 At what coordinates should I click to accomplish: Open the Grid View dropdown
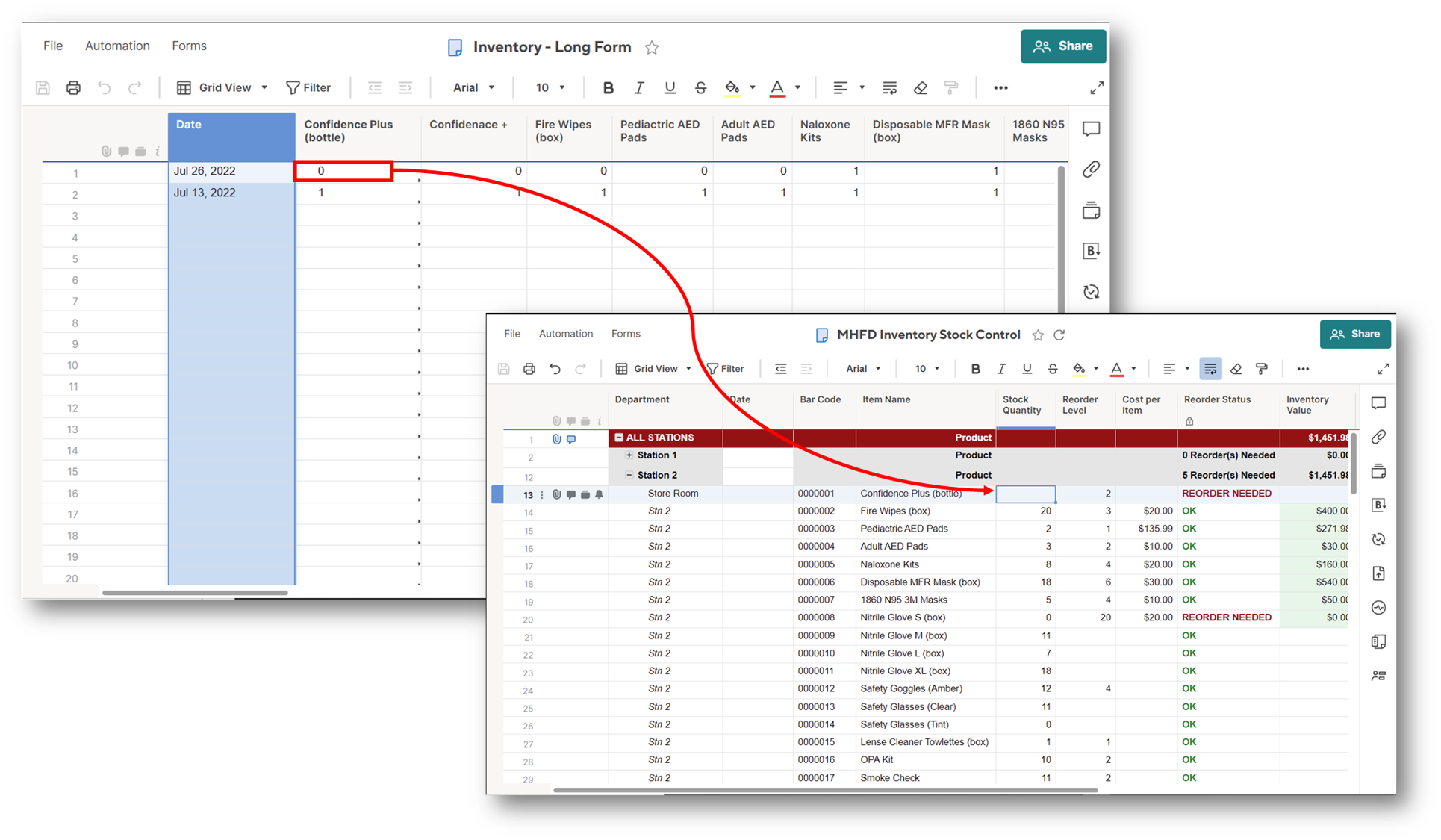tap(657, 368)
